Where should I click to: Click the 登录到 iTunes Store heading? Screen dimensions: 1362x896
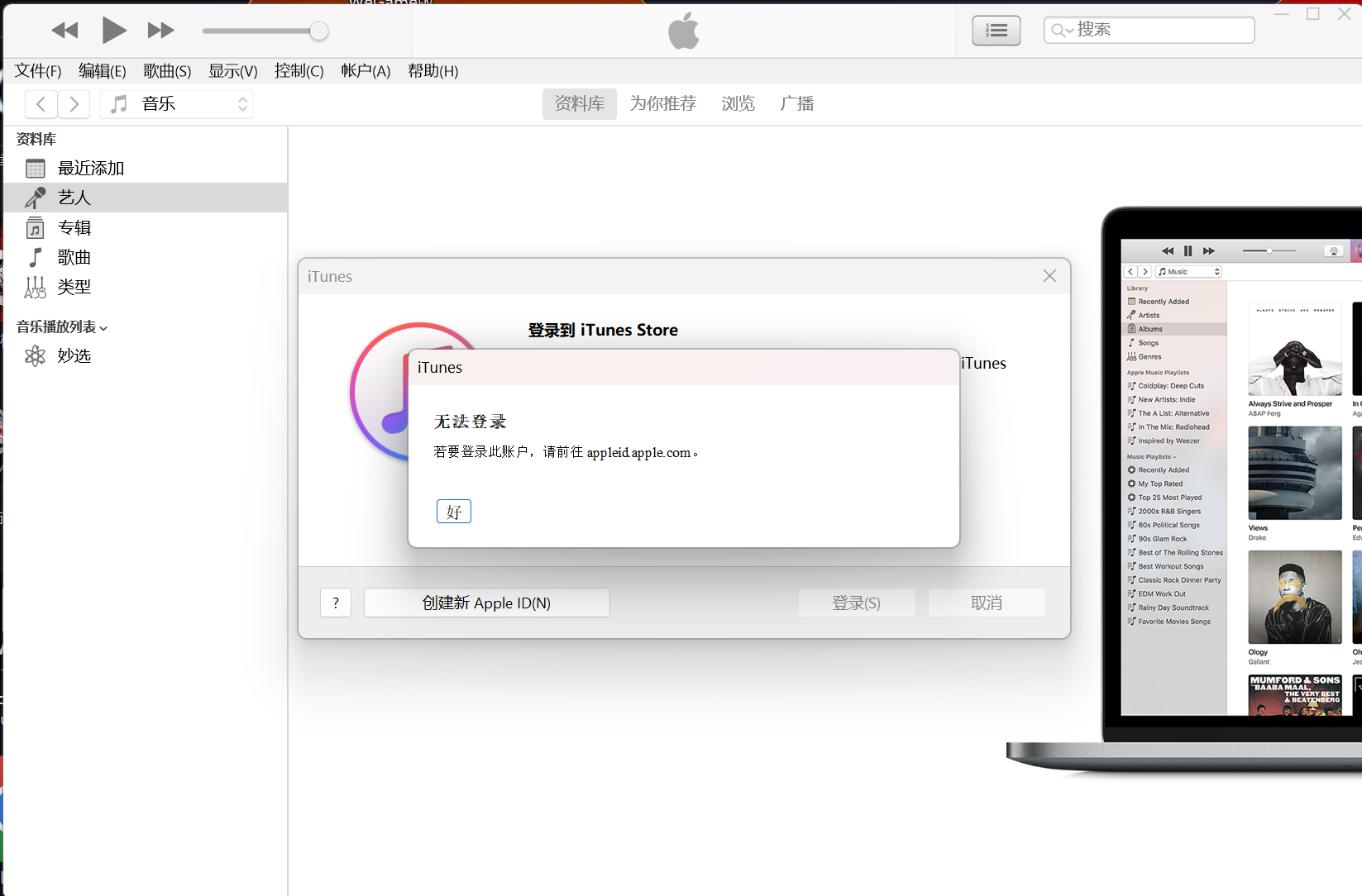point(603,330)
